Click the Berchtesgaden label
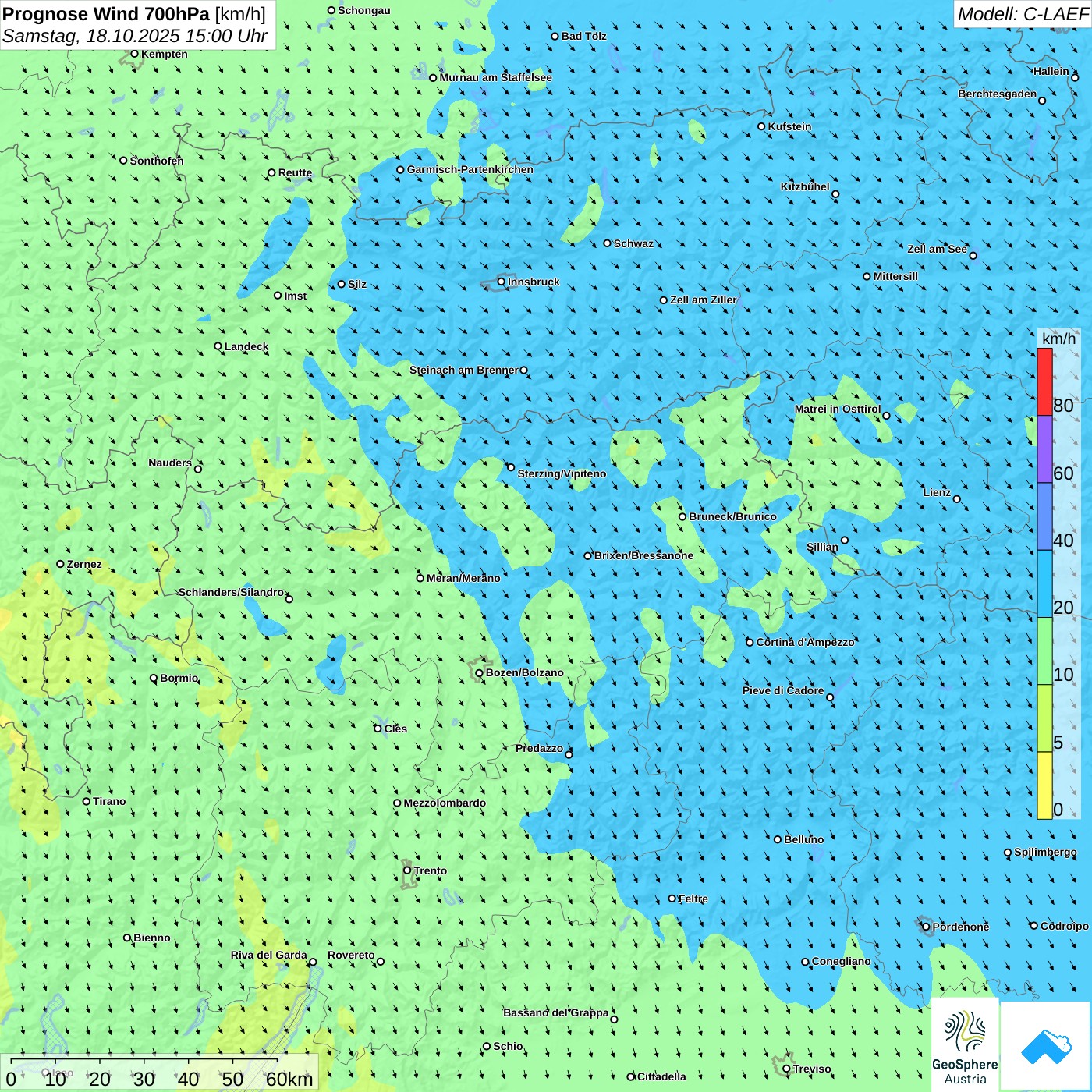 tap(998, 94)
